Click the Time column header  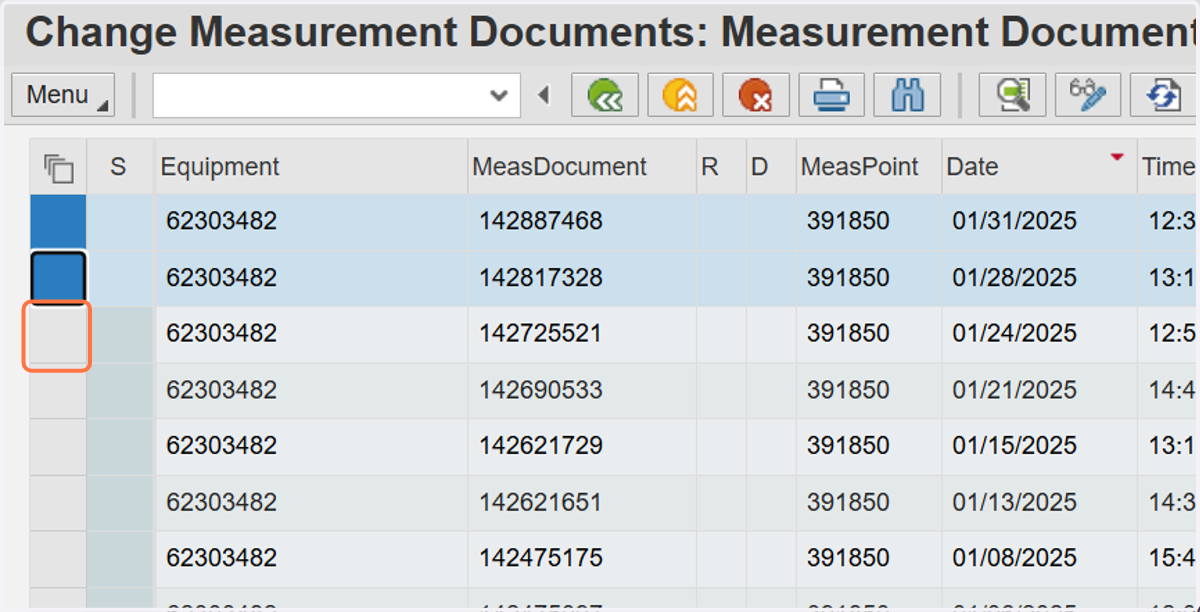click(x=1169, y=167)
